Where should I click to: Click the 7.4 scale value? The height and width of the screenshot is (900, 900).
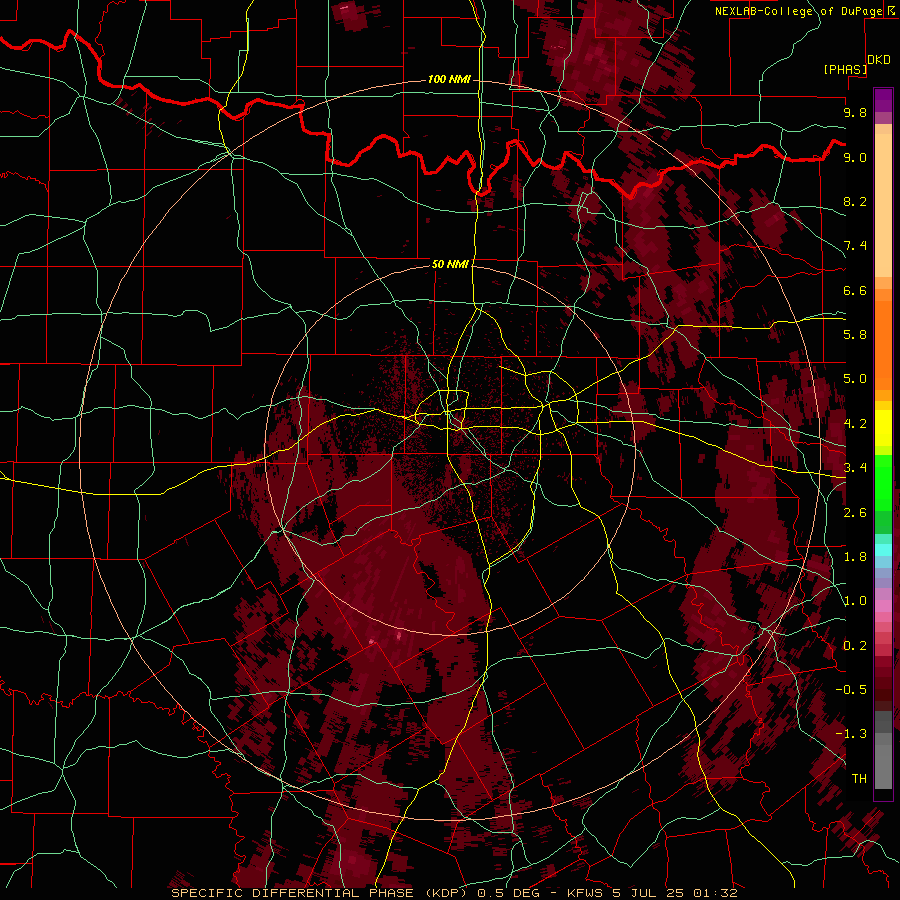click(x=855, y=246)
